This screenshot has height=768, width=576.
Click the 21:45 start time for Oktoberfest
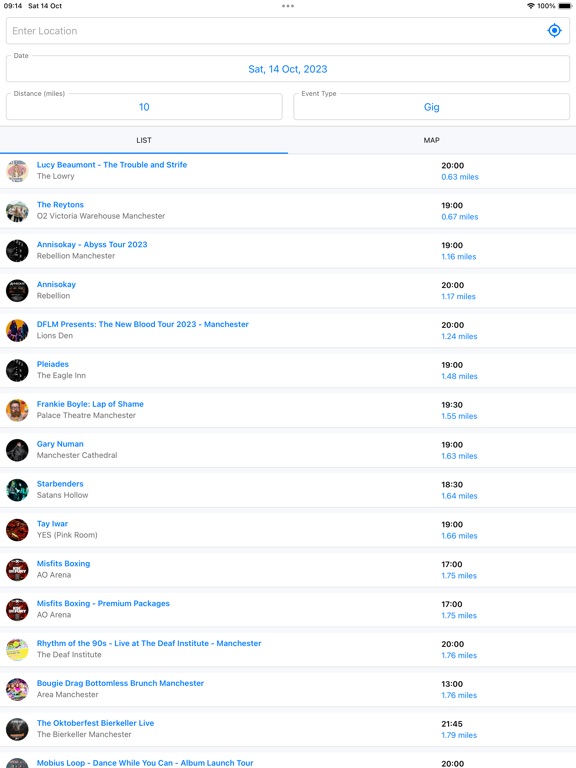[452, 724]
